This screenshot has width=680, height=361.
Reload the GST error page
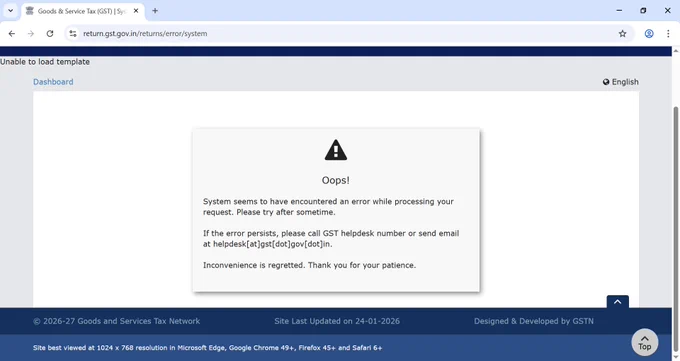(x=50, y=33)
